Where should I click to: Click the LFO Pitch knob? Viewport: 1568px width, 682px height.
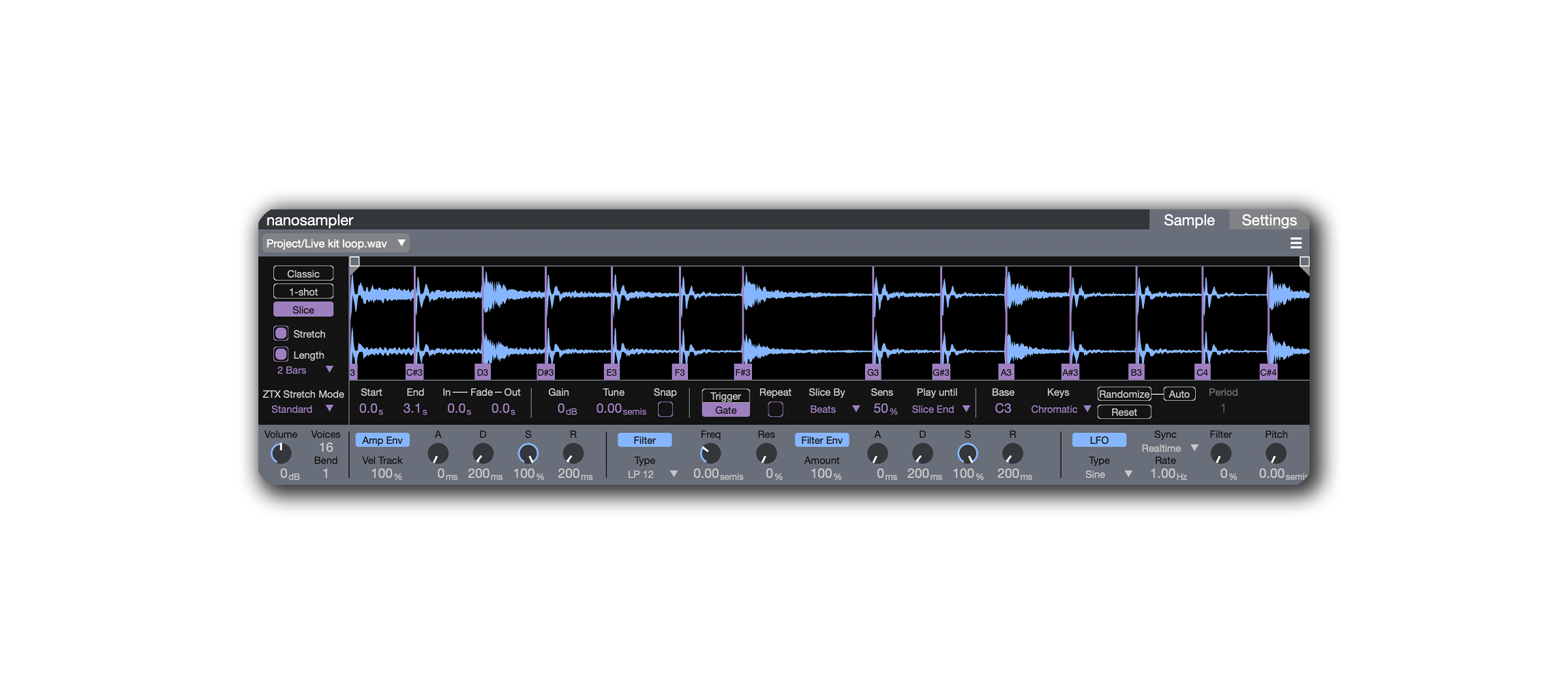coord(1276,454)
